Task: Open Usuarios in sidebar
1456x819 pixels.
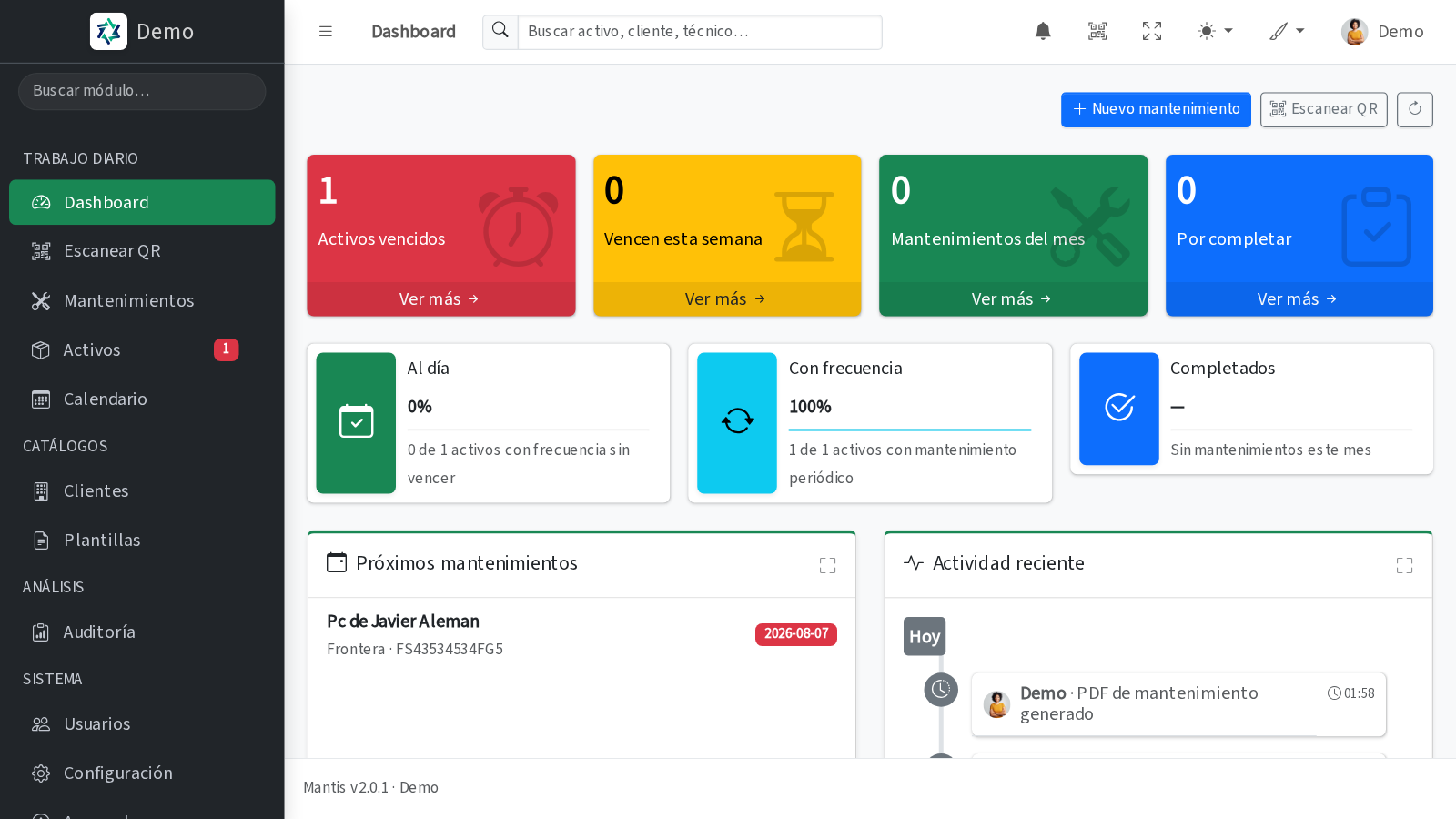Action: (x=142, y=723)
